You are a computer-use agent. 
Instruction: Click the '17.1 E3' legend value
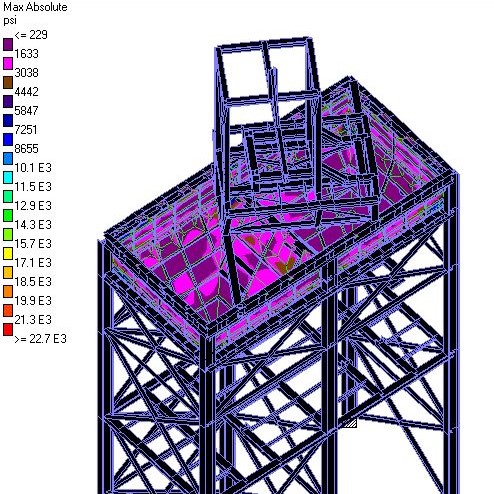point(33,263)
